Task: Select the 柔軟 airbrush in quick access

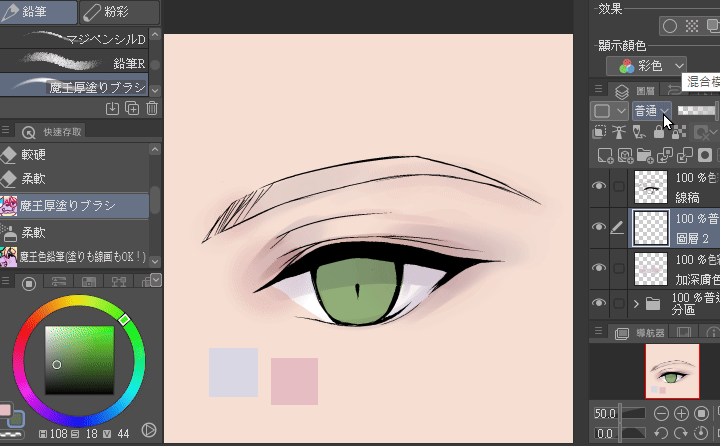Action: click(x=74, y=232)
